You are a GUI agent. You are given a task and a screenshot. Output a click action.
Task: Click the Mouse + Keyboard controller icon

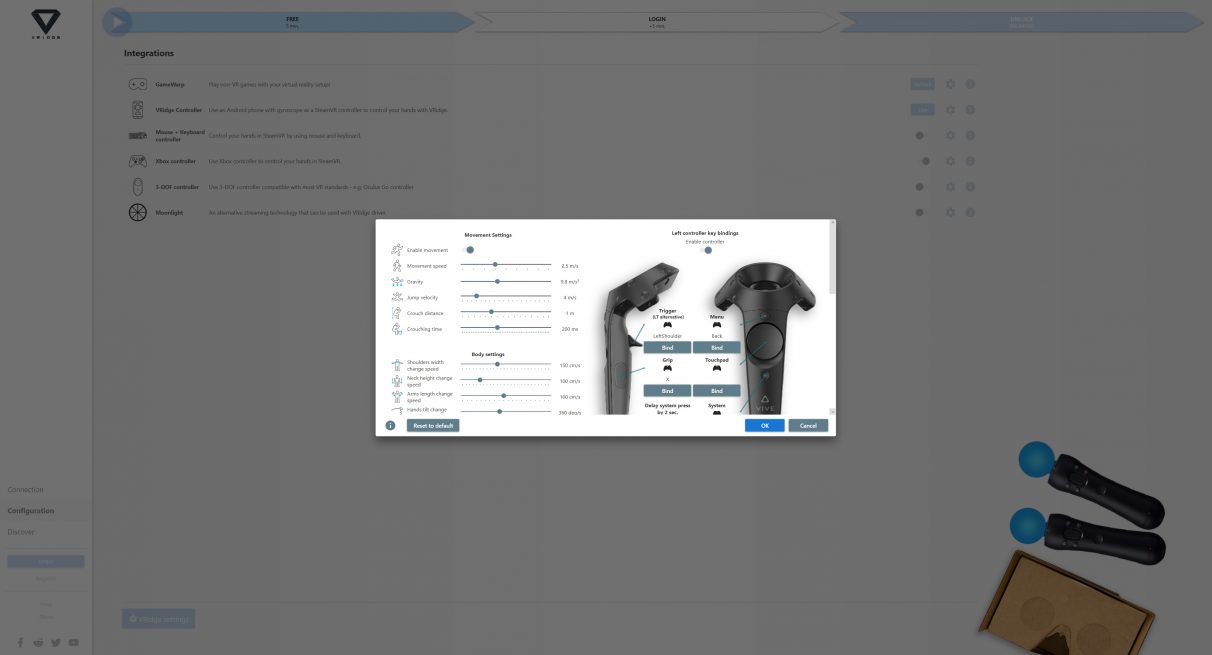(138, 135)
